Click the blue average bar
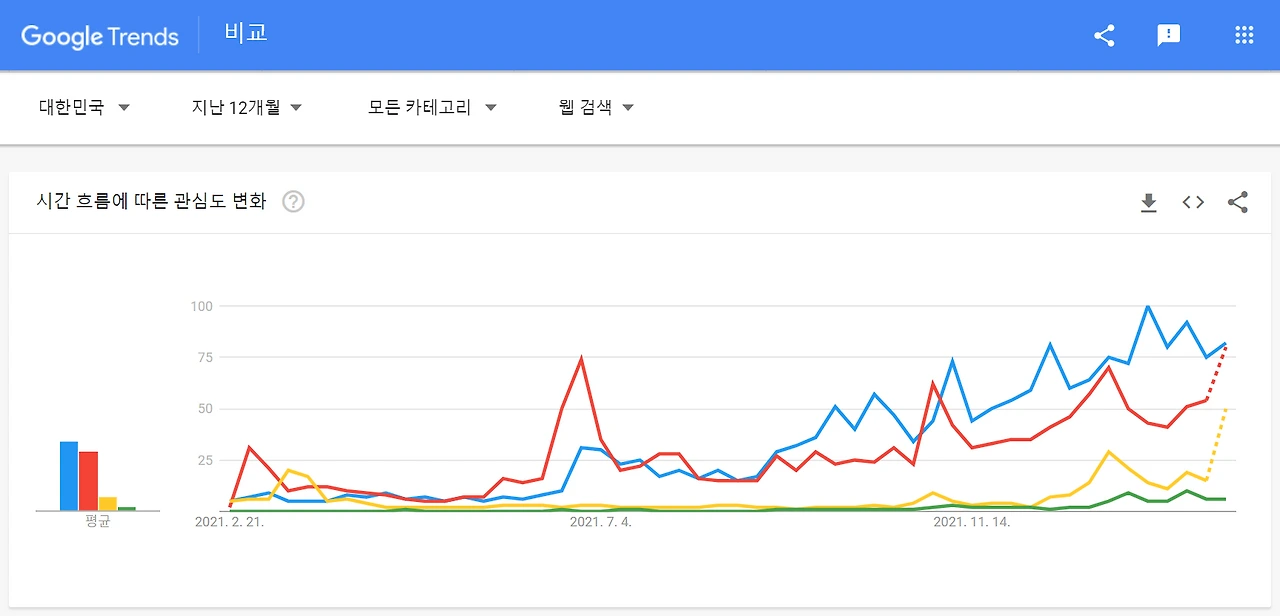 pyautogui.click(x=69, y=476)
